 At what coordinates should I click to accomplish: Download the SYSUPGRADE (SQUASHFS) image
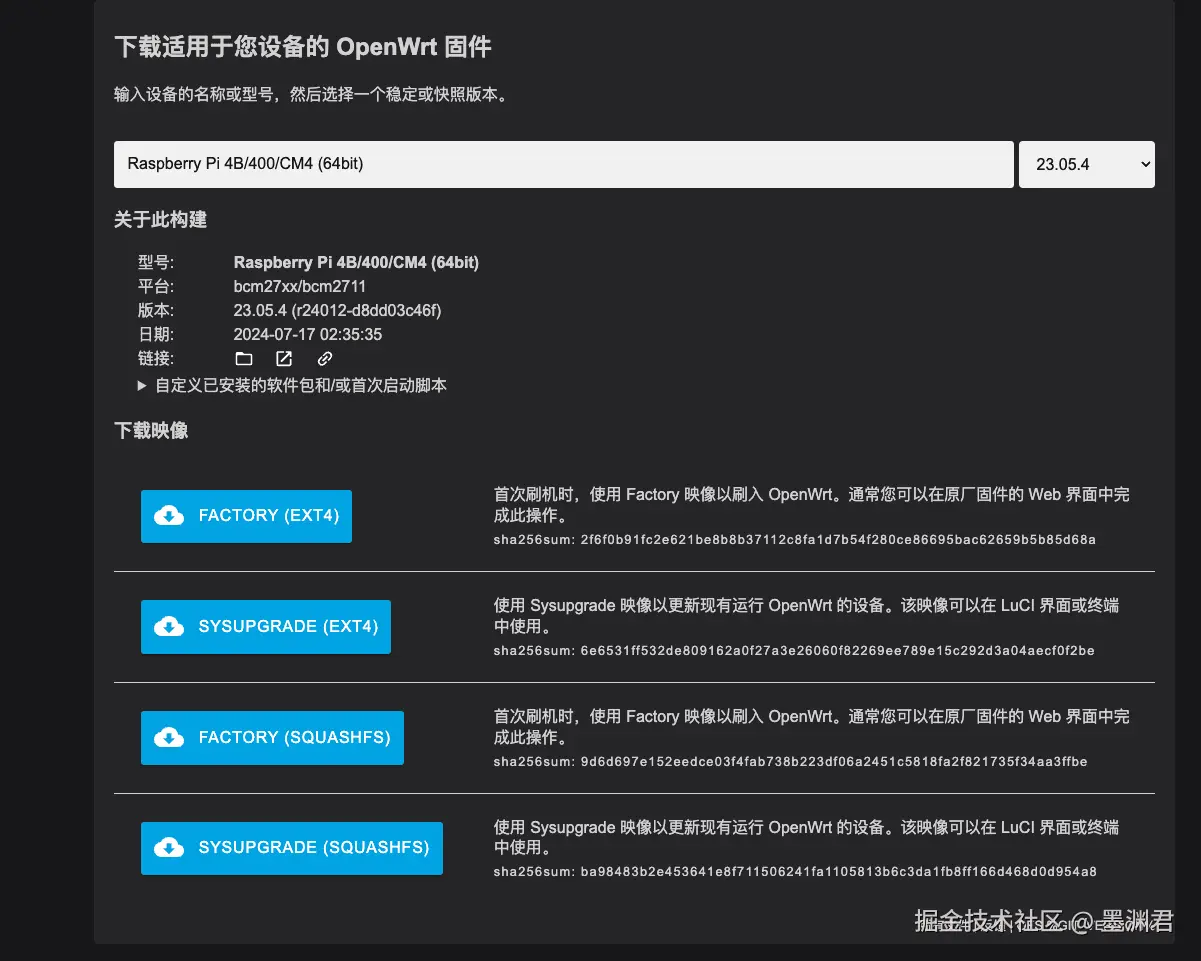292,848
